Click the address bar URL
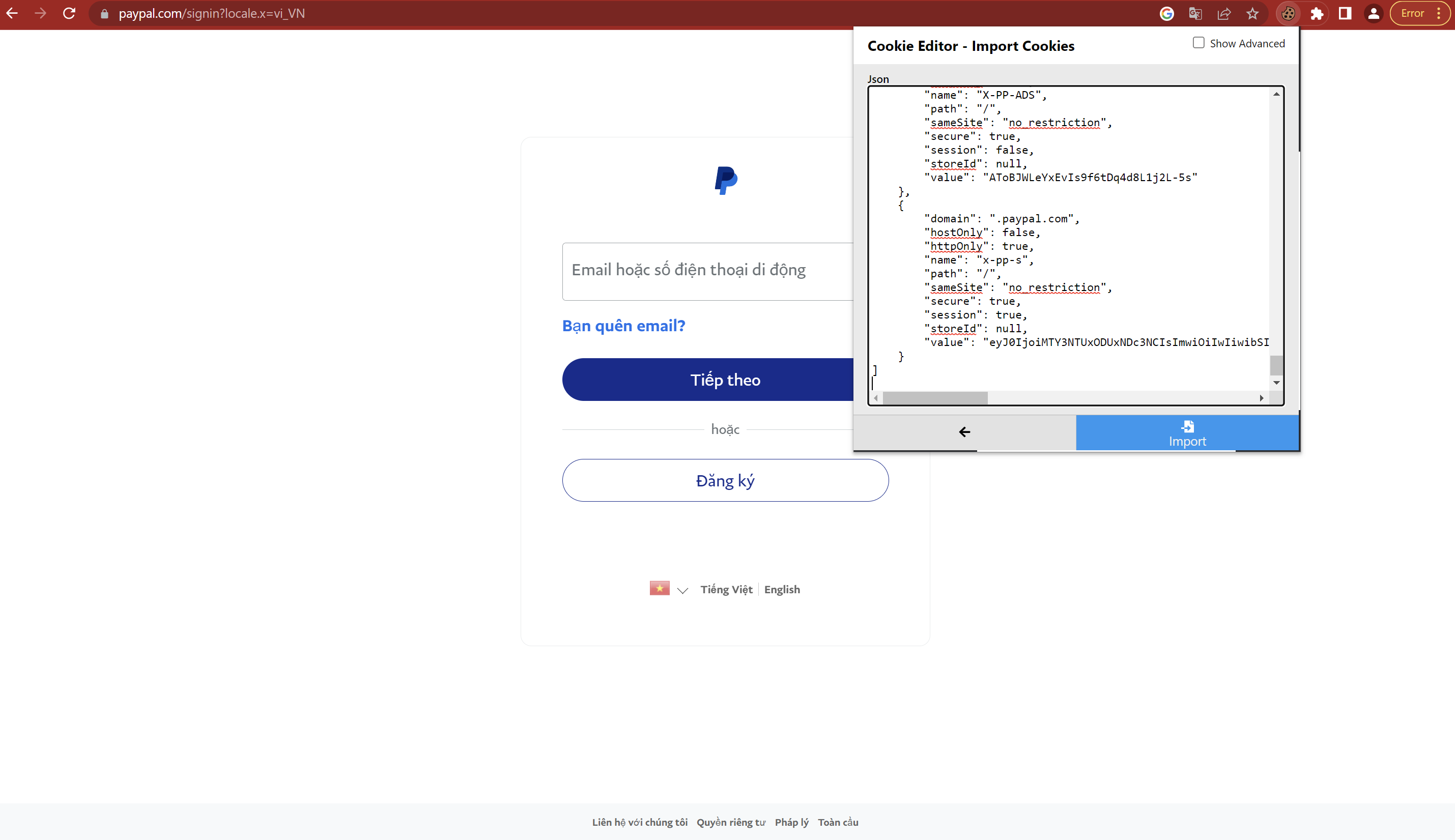 click(212, 13)
